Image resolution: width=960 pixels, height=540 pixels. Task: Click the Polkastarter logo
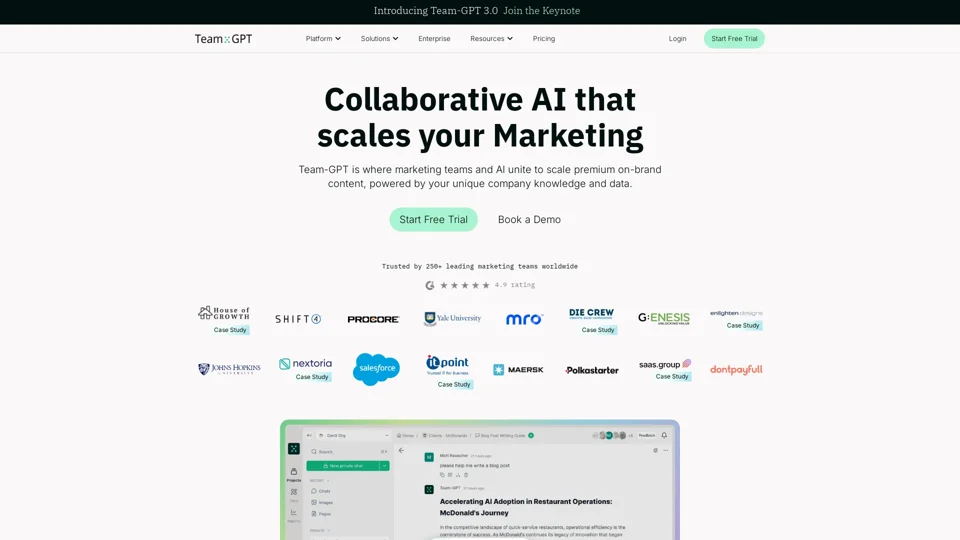(x=592, y=370)
